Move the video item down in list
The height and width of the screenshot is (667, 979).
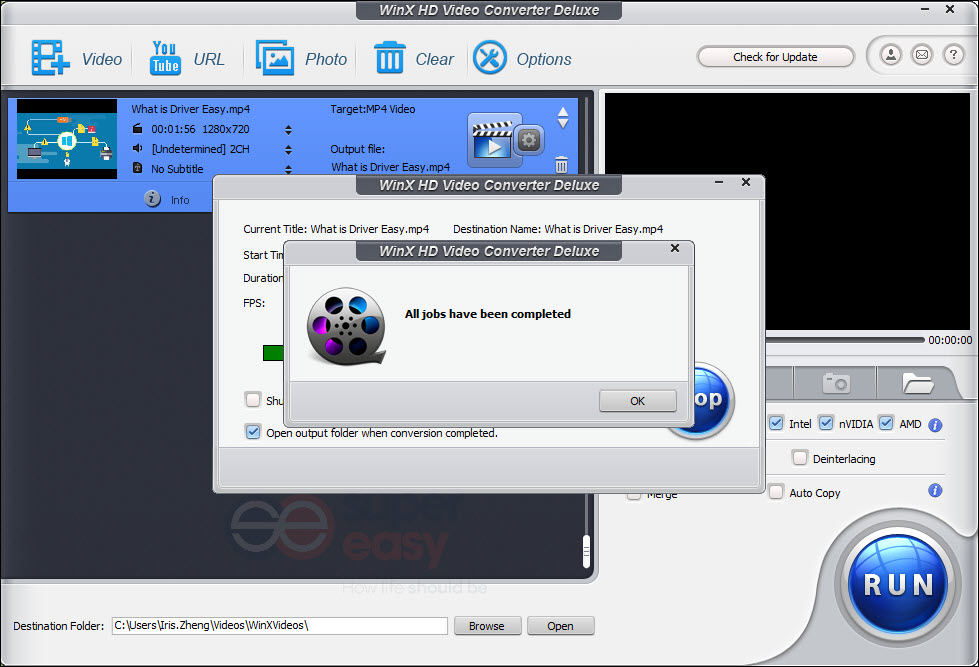tap(563, 124)
